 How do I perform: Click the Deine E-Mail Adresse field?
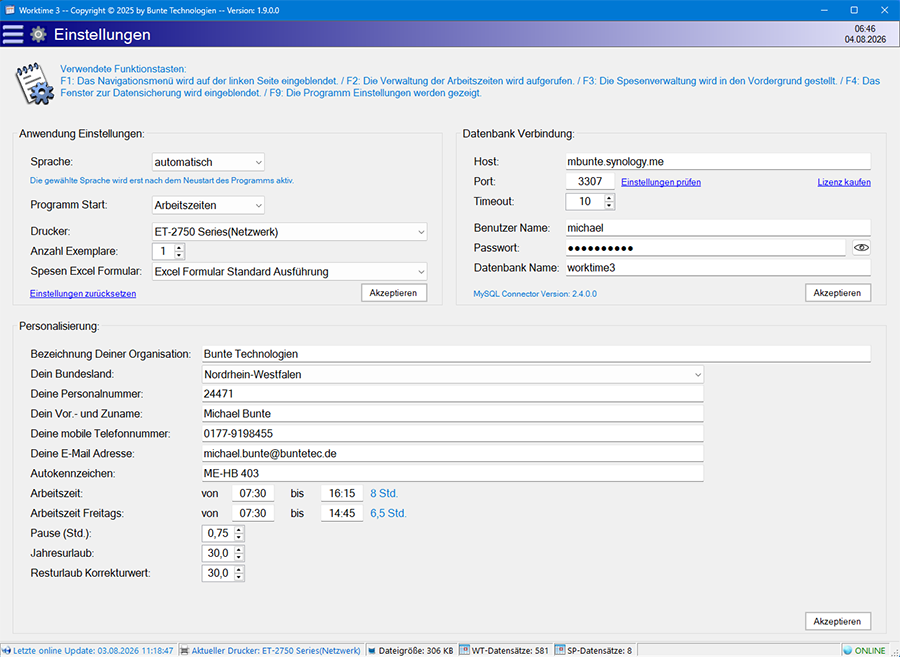point(452,453)
